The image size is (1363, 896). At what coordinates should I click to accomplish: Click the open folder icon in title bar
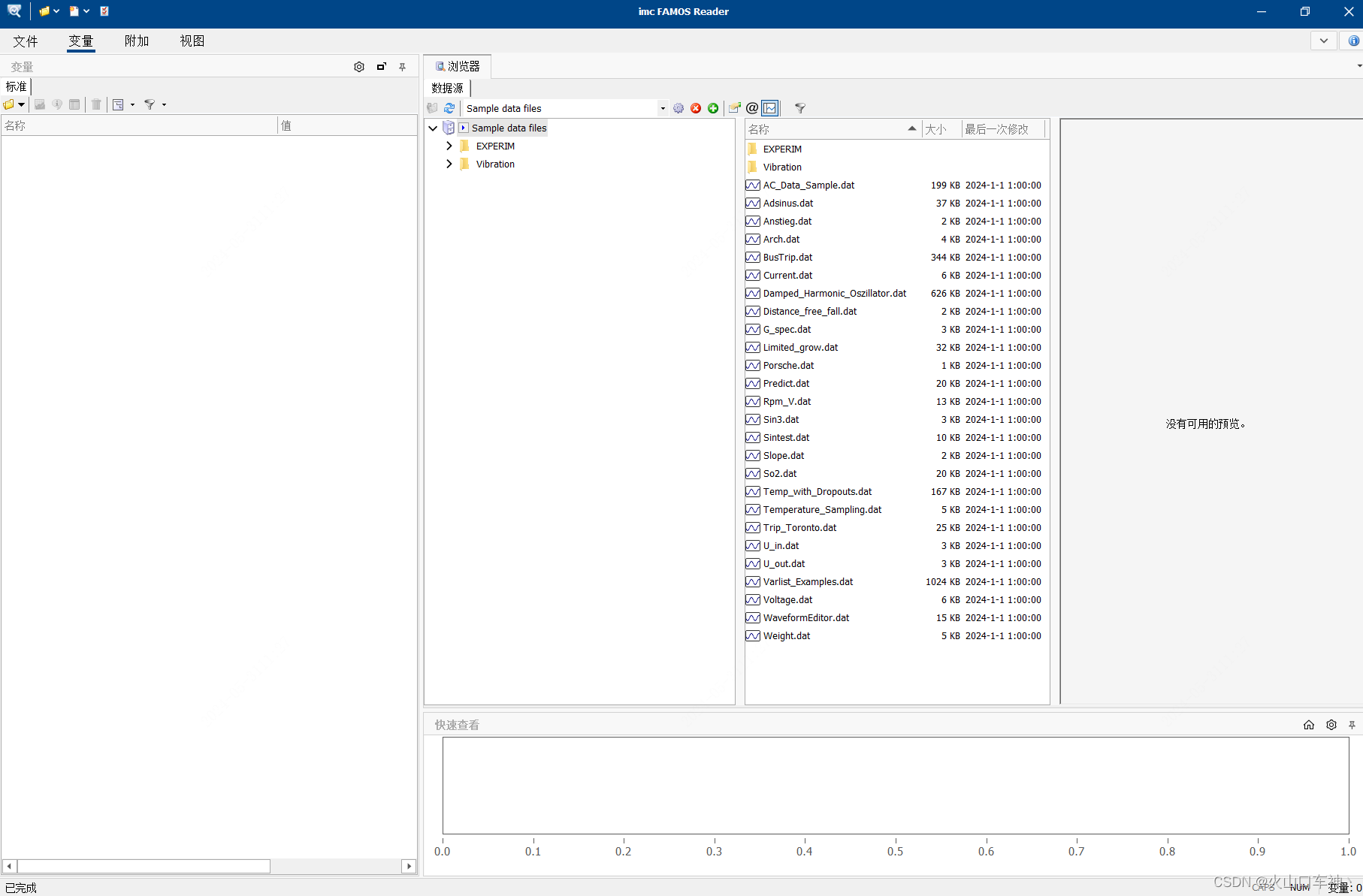44,11
